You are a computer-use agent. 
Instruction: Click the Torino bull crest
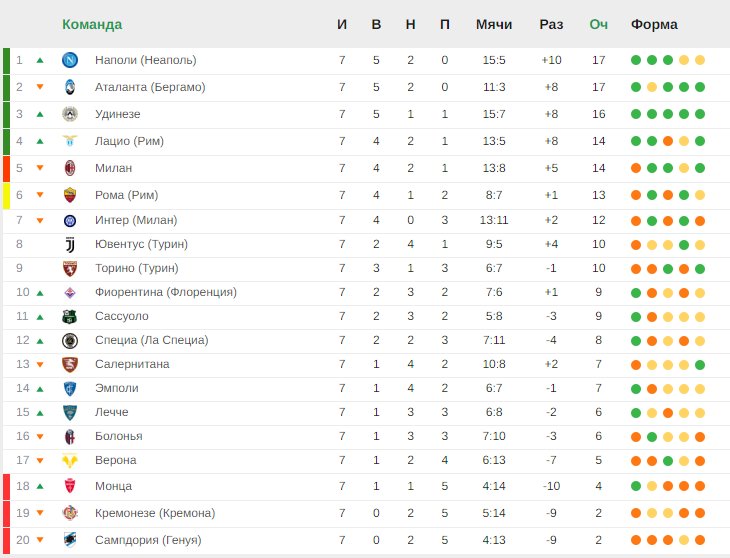(x=70, y=269)
